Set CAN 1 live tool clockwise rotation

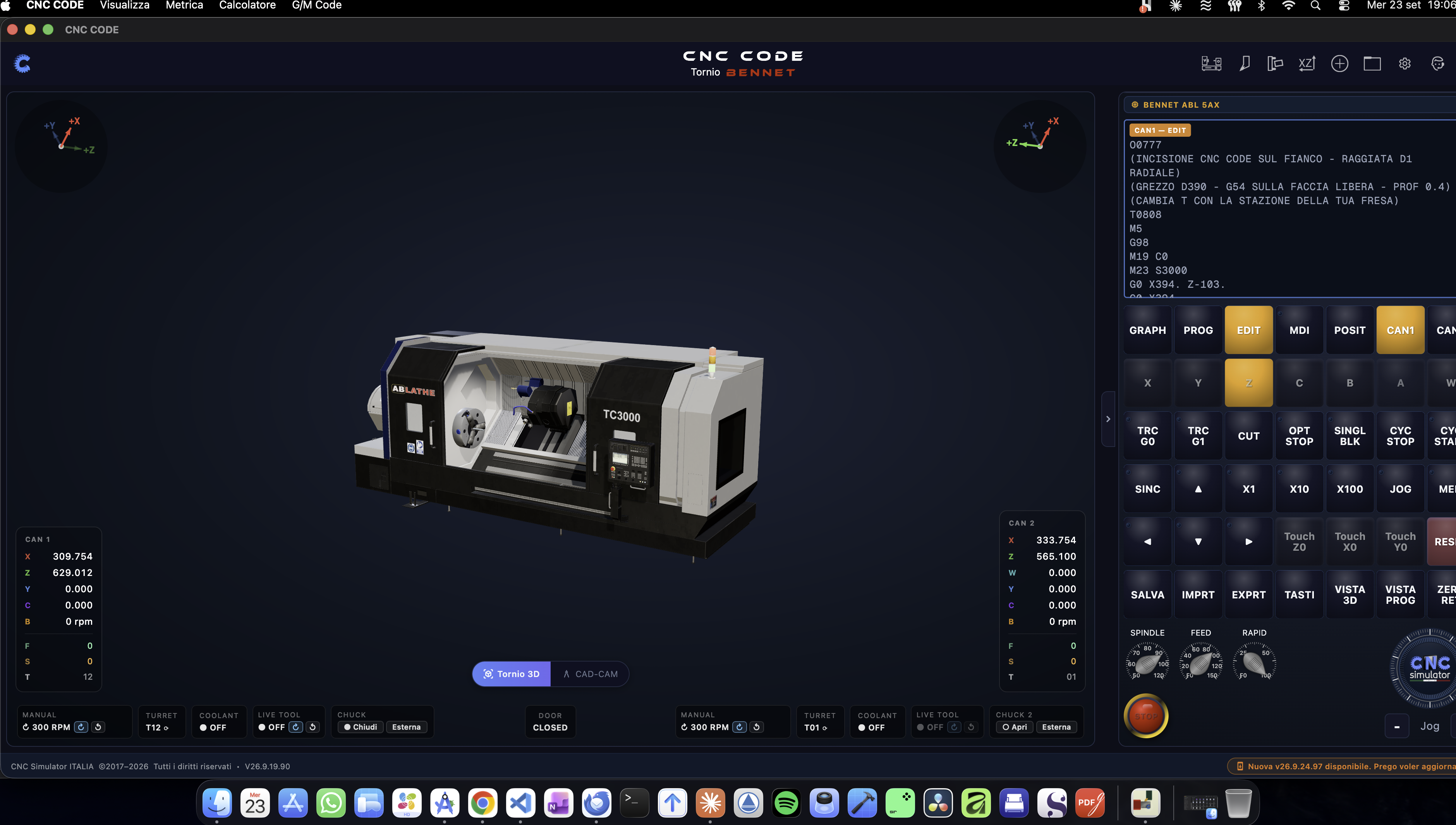[295, 727]
